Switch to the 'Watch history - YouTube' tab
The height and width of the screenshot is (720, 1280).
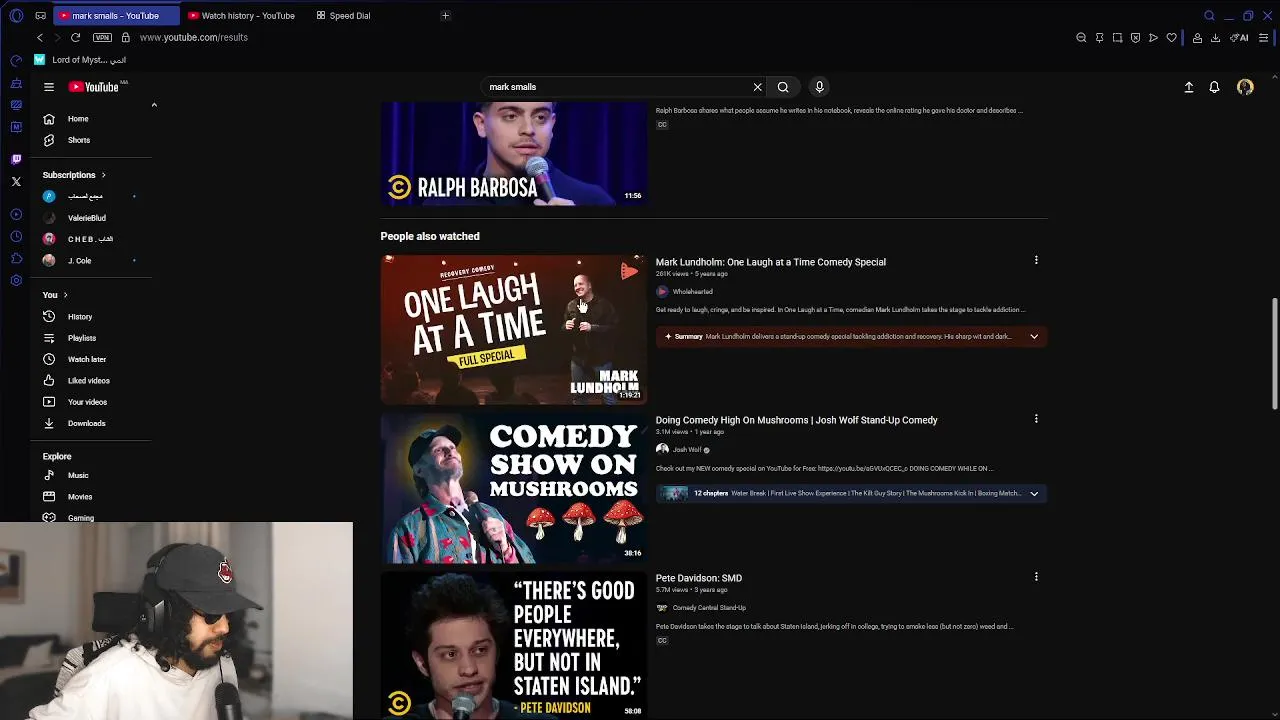242,15
